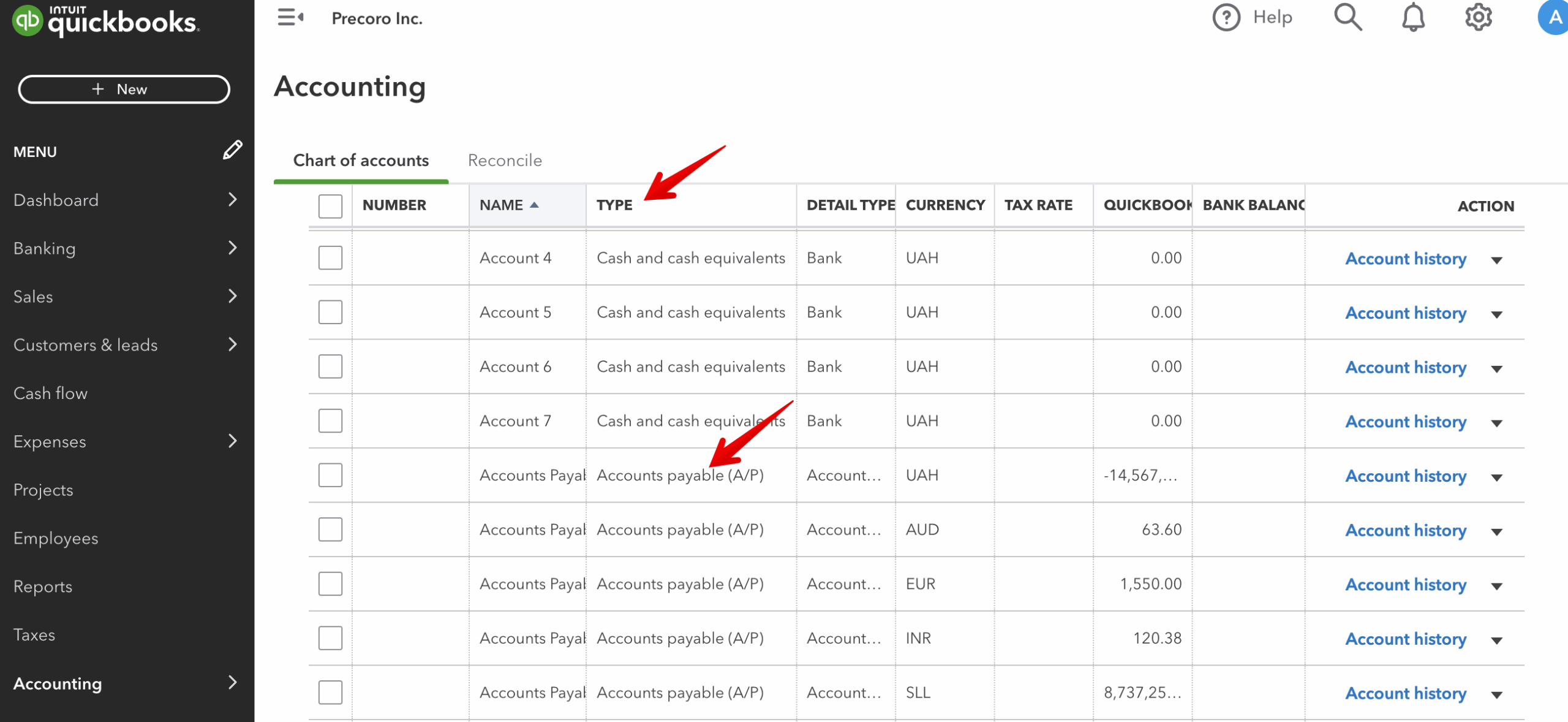Open Account history for Accounts Payable SLL
1568x722 pixels.
tap(1406, 693)
